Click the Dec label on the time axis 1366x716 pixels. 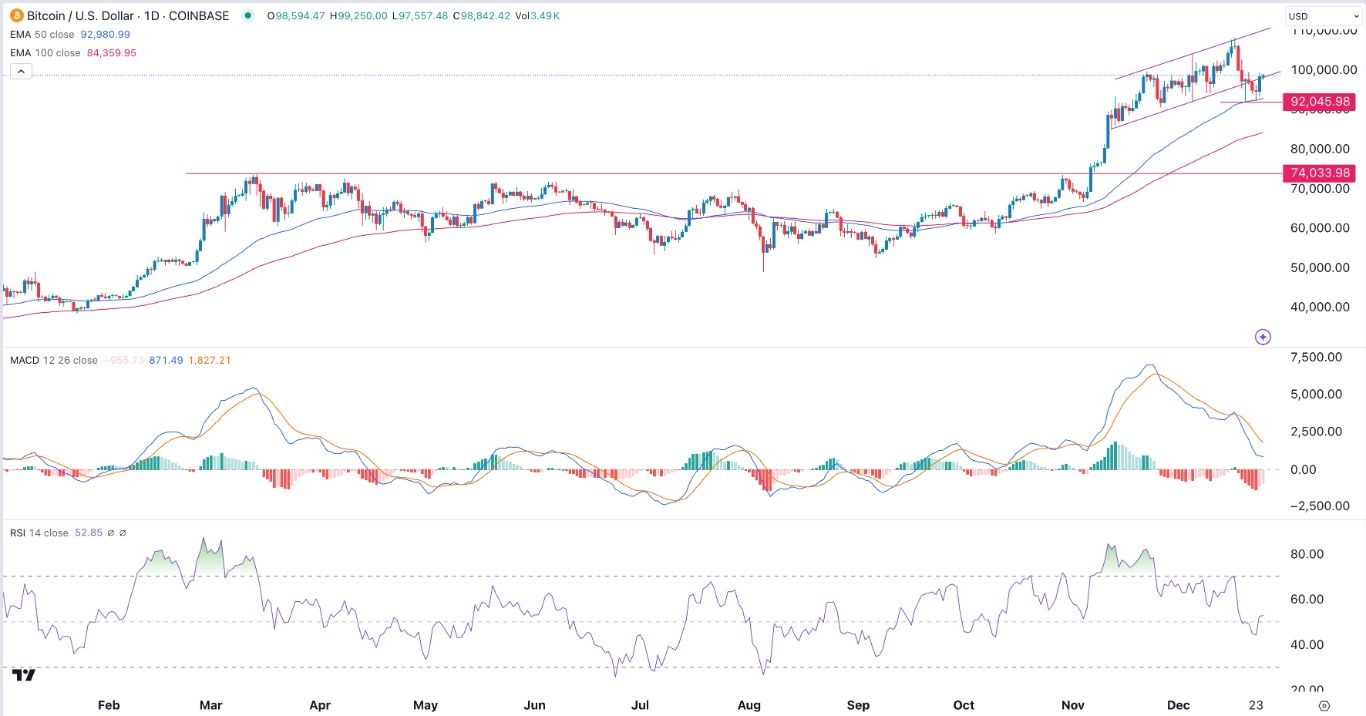[1178, 705]
